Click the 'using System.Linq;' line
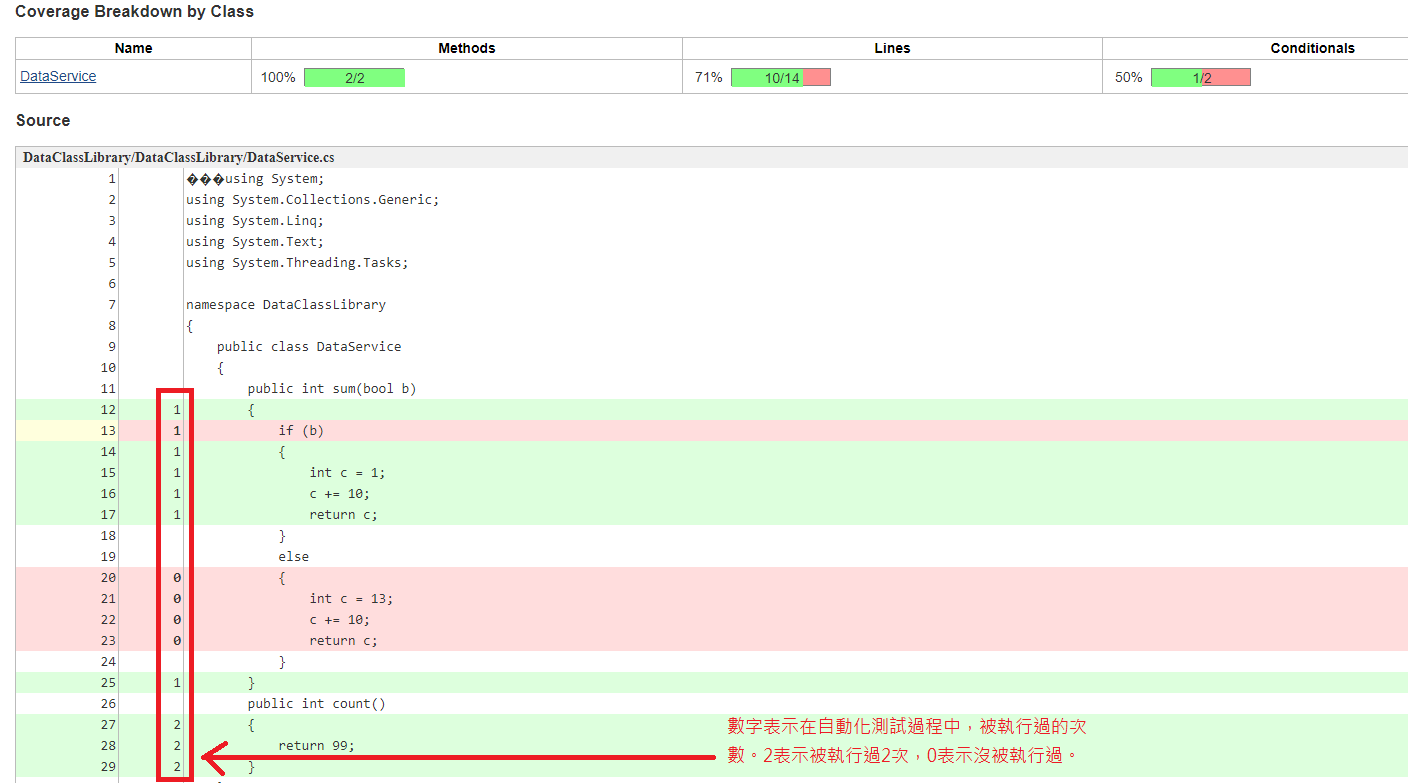Viewport: 1408px width, 783px height. (255, 221)
